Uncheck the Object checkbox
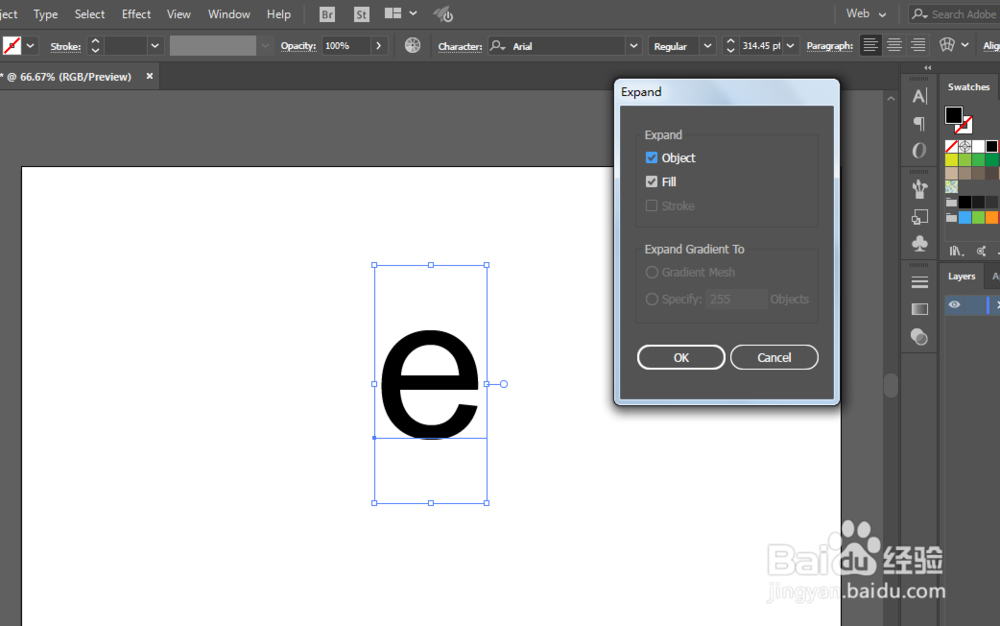 point(651,157)
